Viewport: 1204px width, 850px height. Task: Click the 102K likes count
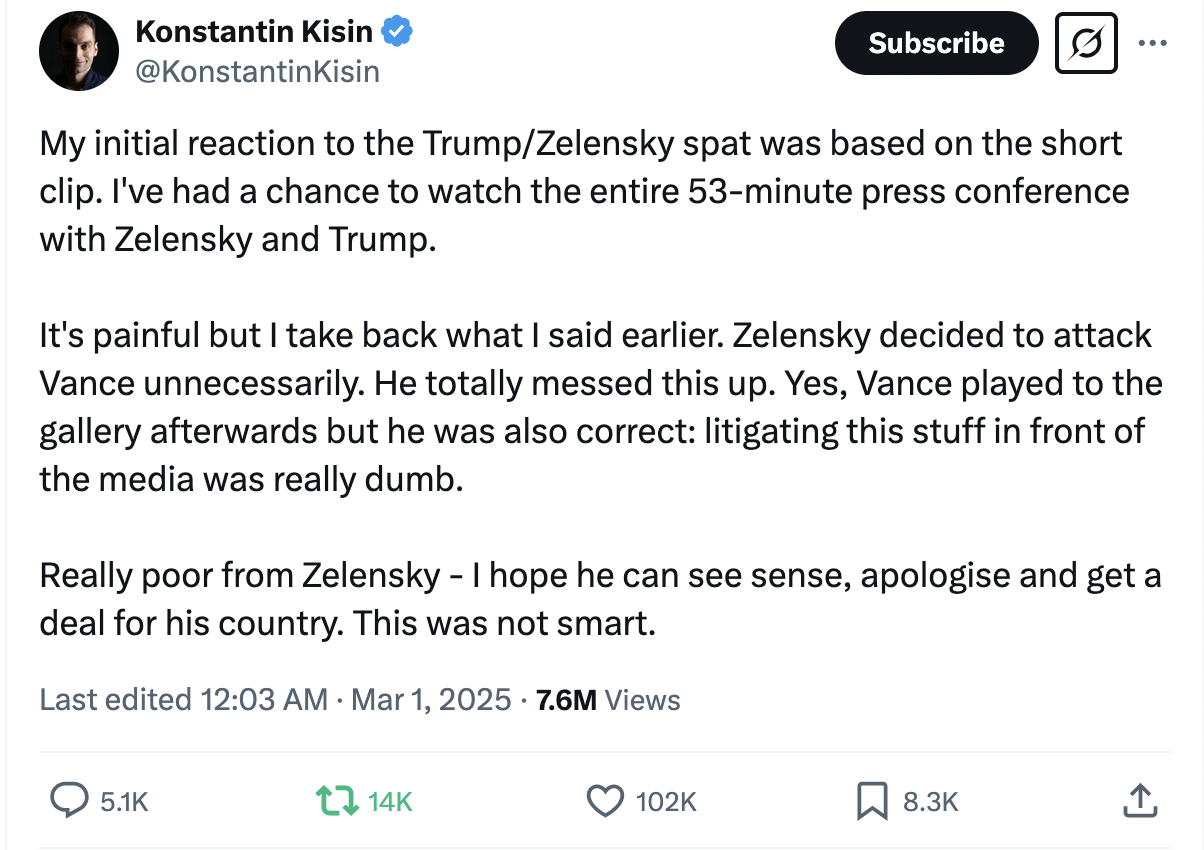click(665, 801)
